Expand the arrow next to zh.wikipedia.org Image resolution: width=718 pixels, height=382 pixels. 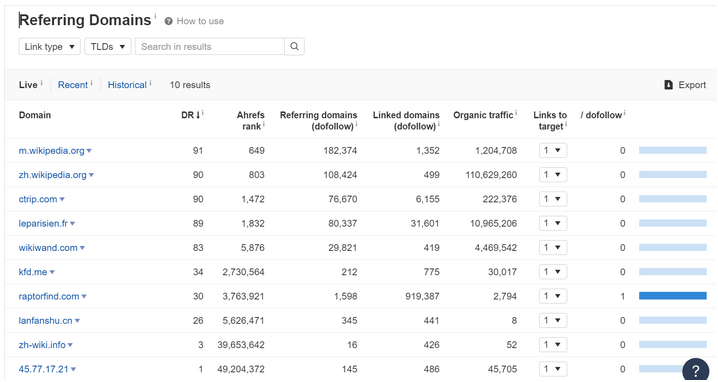coord(91,175)
